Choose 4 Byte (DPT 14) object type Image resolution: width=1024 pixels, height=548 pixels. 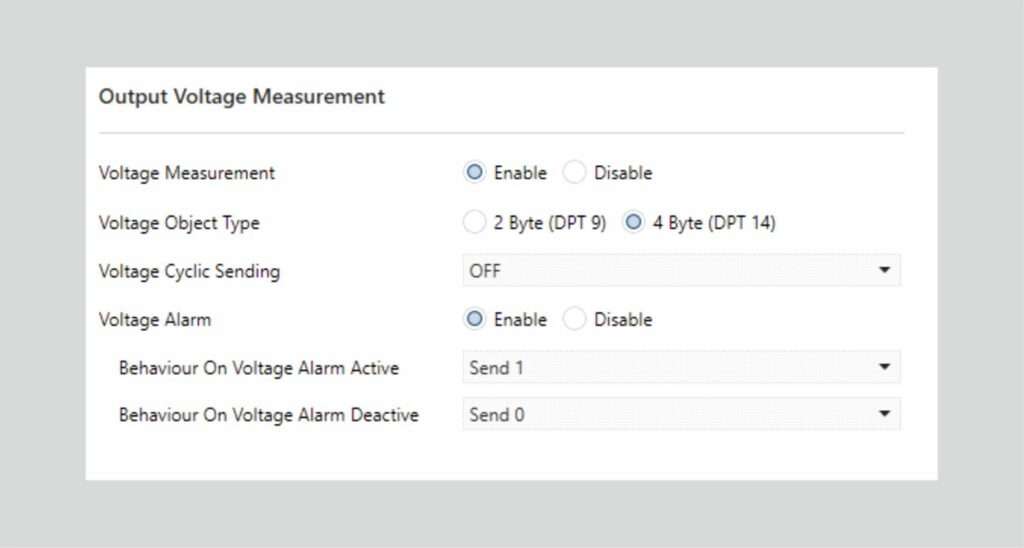point(633,222)
